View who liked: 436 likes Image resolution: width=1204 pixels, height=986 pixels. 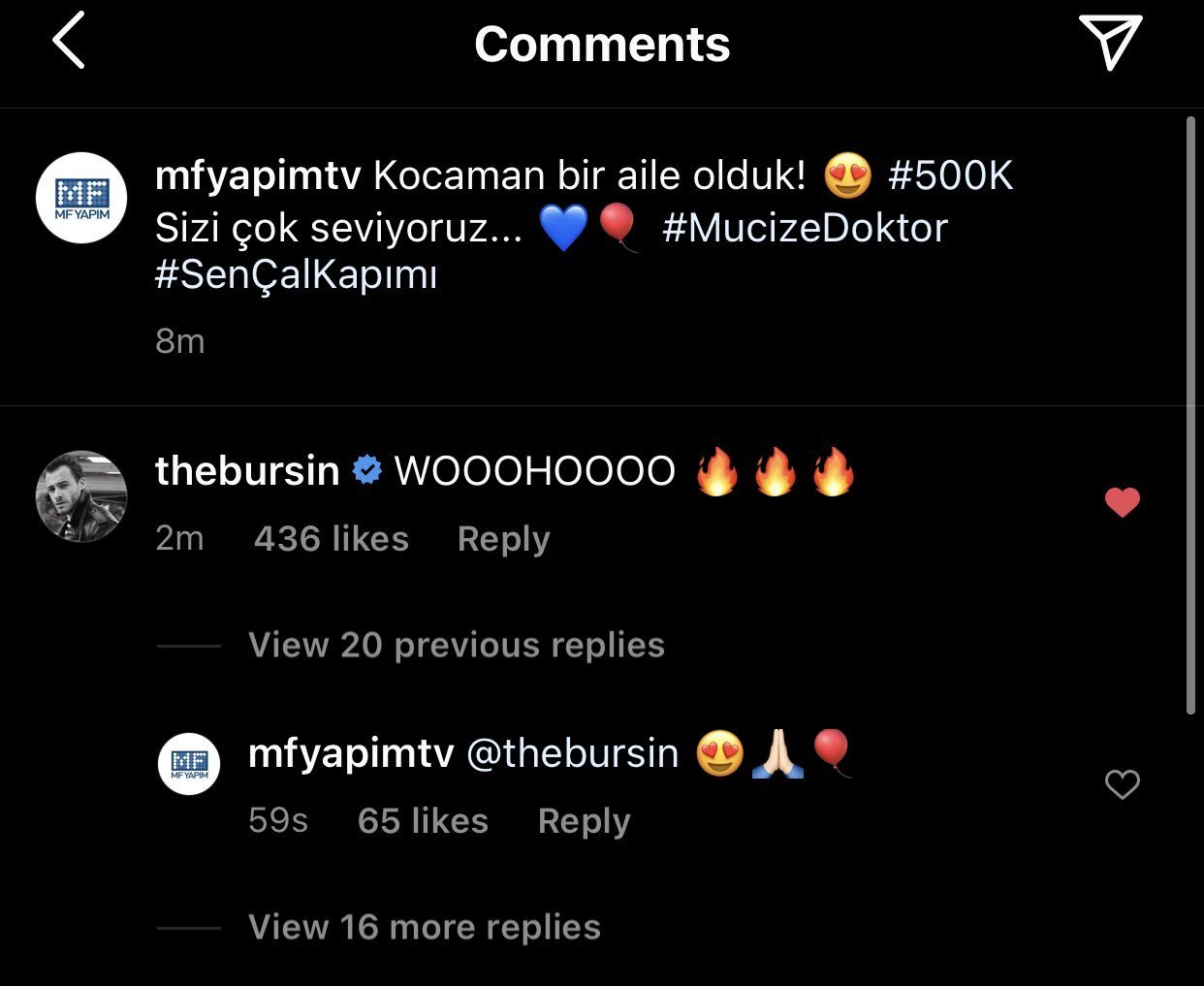click(x=332, y=539)
